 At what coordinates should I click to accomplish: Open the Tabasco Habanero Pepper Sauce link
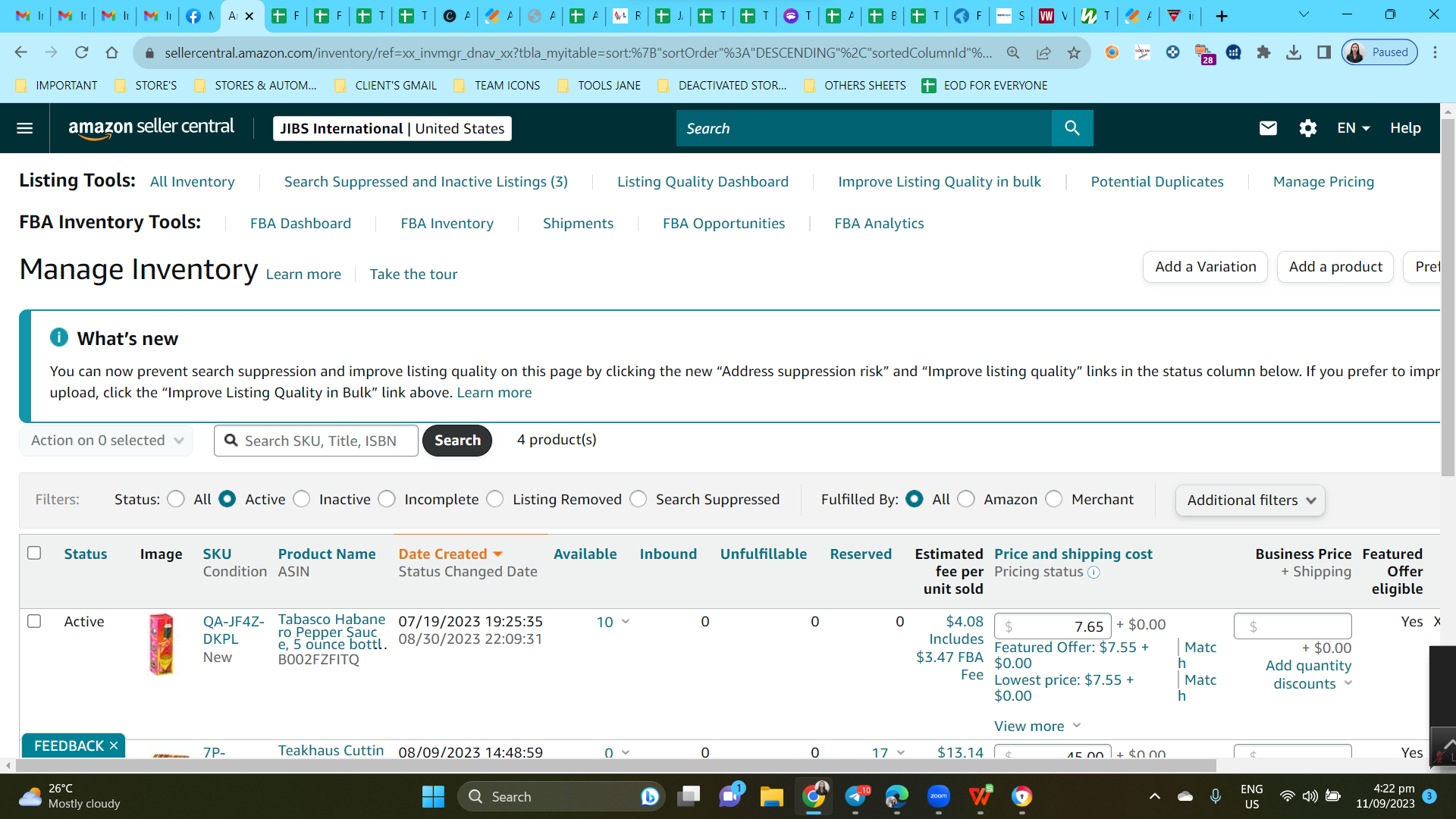(x=332, y=632)
